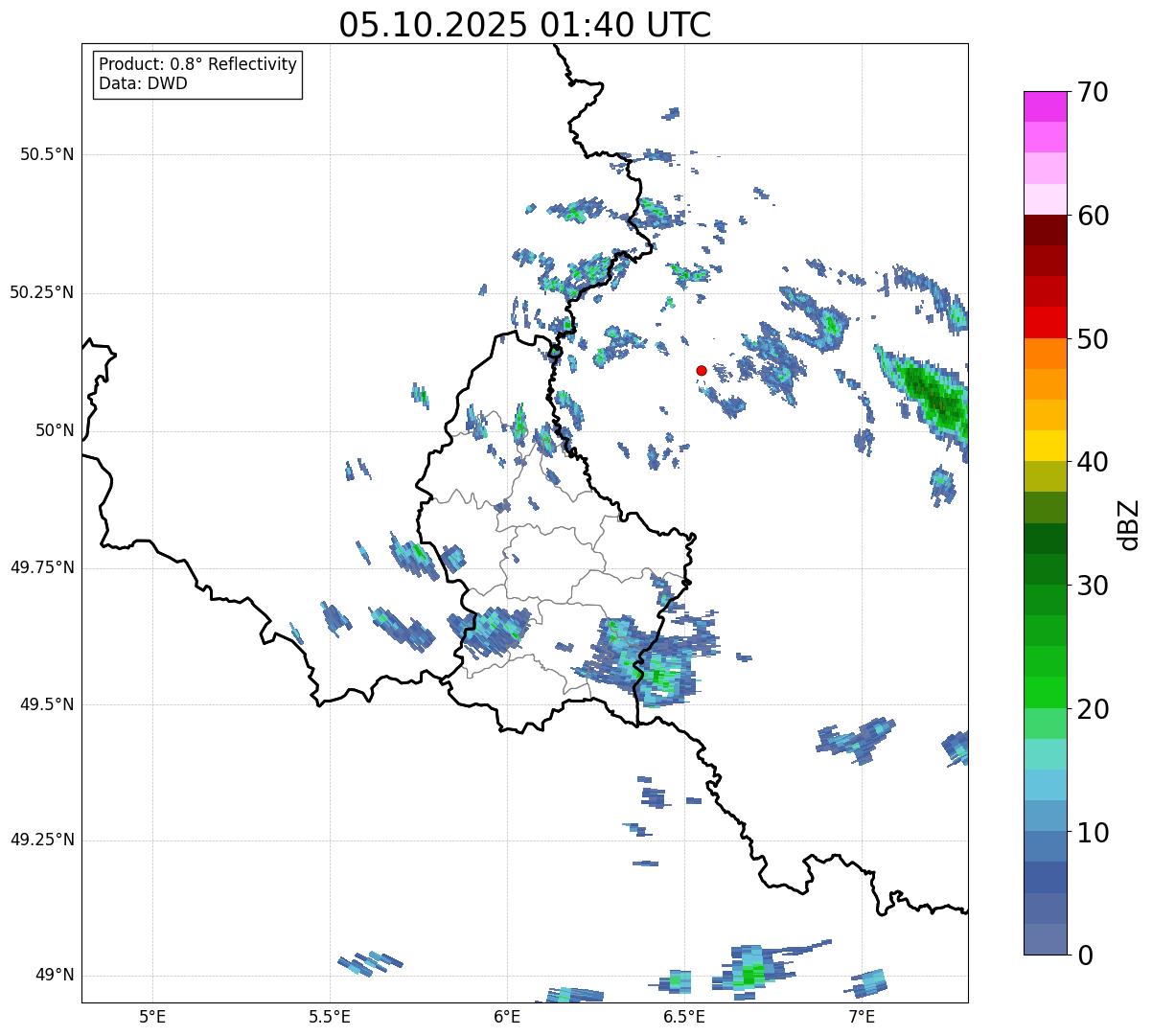
Task: Pick the light cyan colorbar segment near 15
Action: pyautogui.click(x=1046, y=754)
